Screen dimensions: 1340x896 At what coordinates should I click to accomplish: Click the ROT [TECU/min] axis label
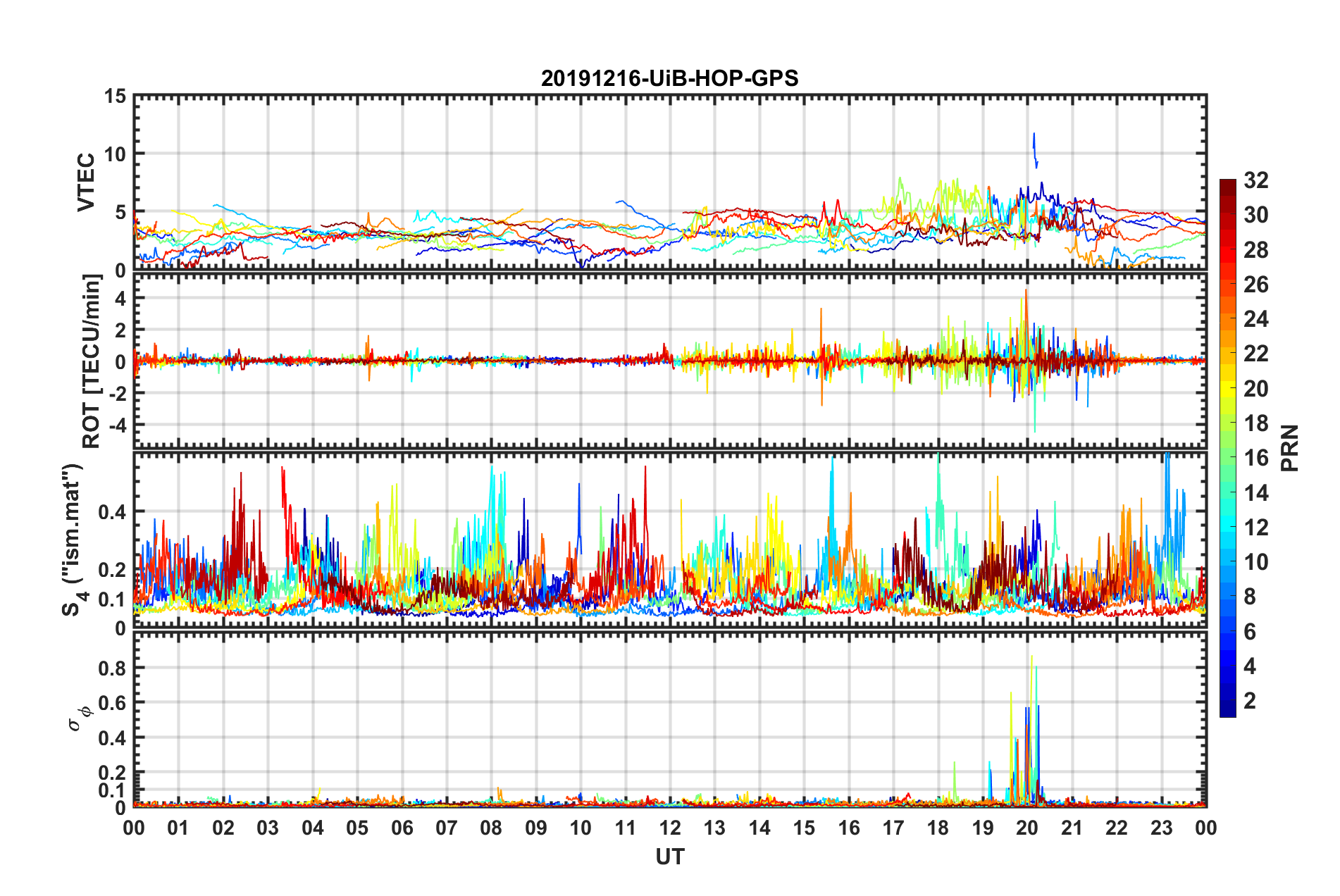(x=92, y=361)
